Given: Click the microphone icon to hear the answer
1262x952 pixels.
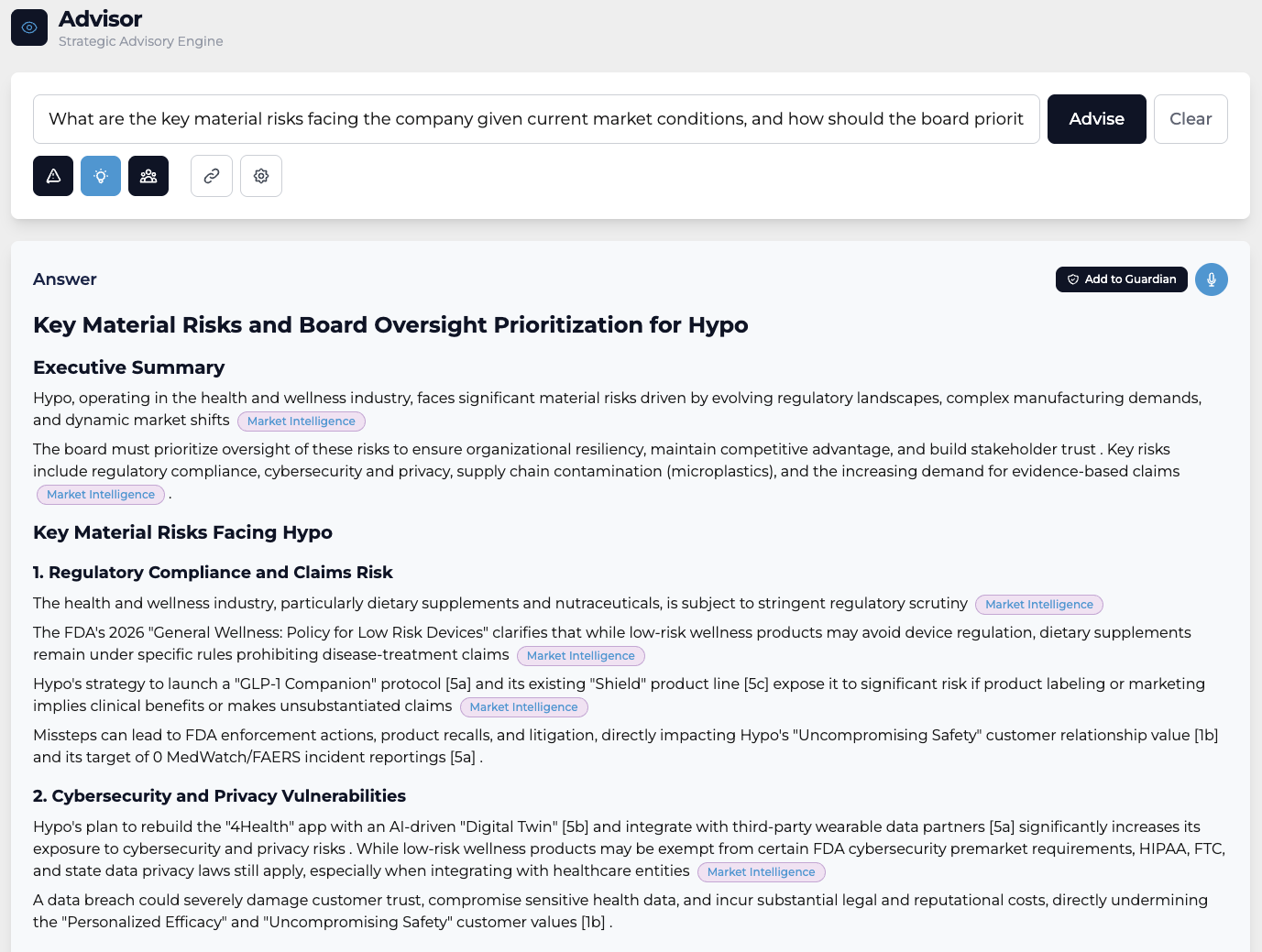Looking at the screenshot, I should click(x=1212, y=279).
